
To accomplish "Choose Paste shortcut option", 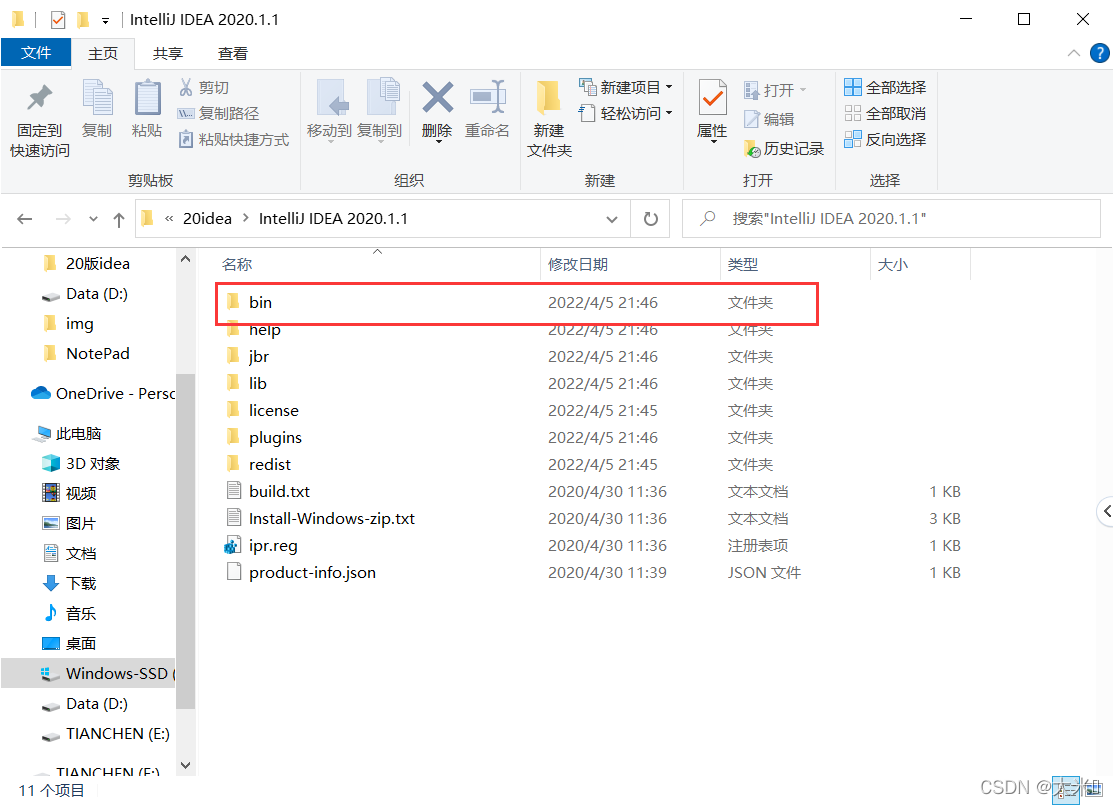I will tap(234, 139).
